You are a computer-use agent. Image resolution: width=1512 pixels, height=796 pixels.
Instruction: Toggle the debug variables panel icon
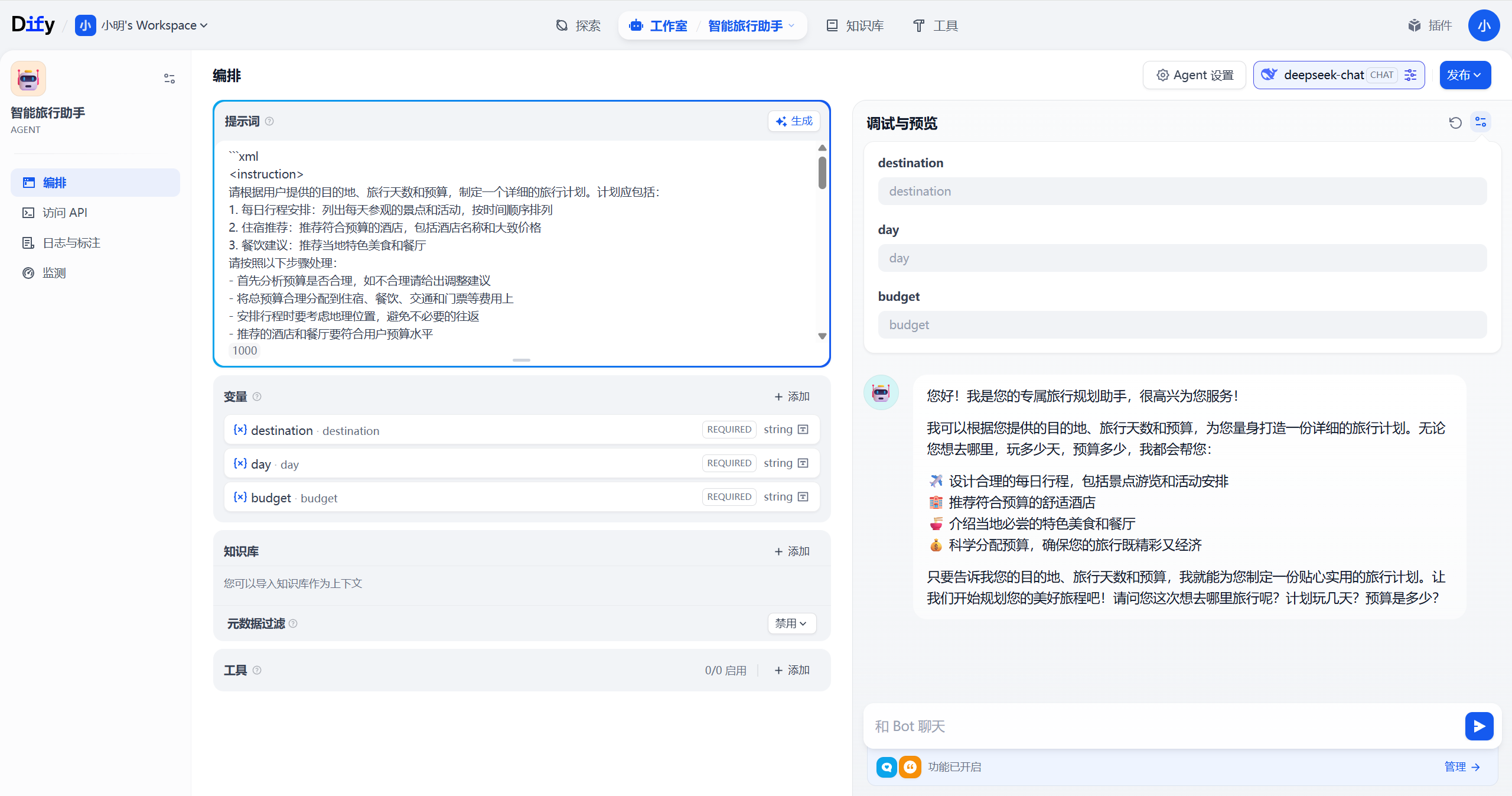[x=1480, y=122]
